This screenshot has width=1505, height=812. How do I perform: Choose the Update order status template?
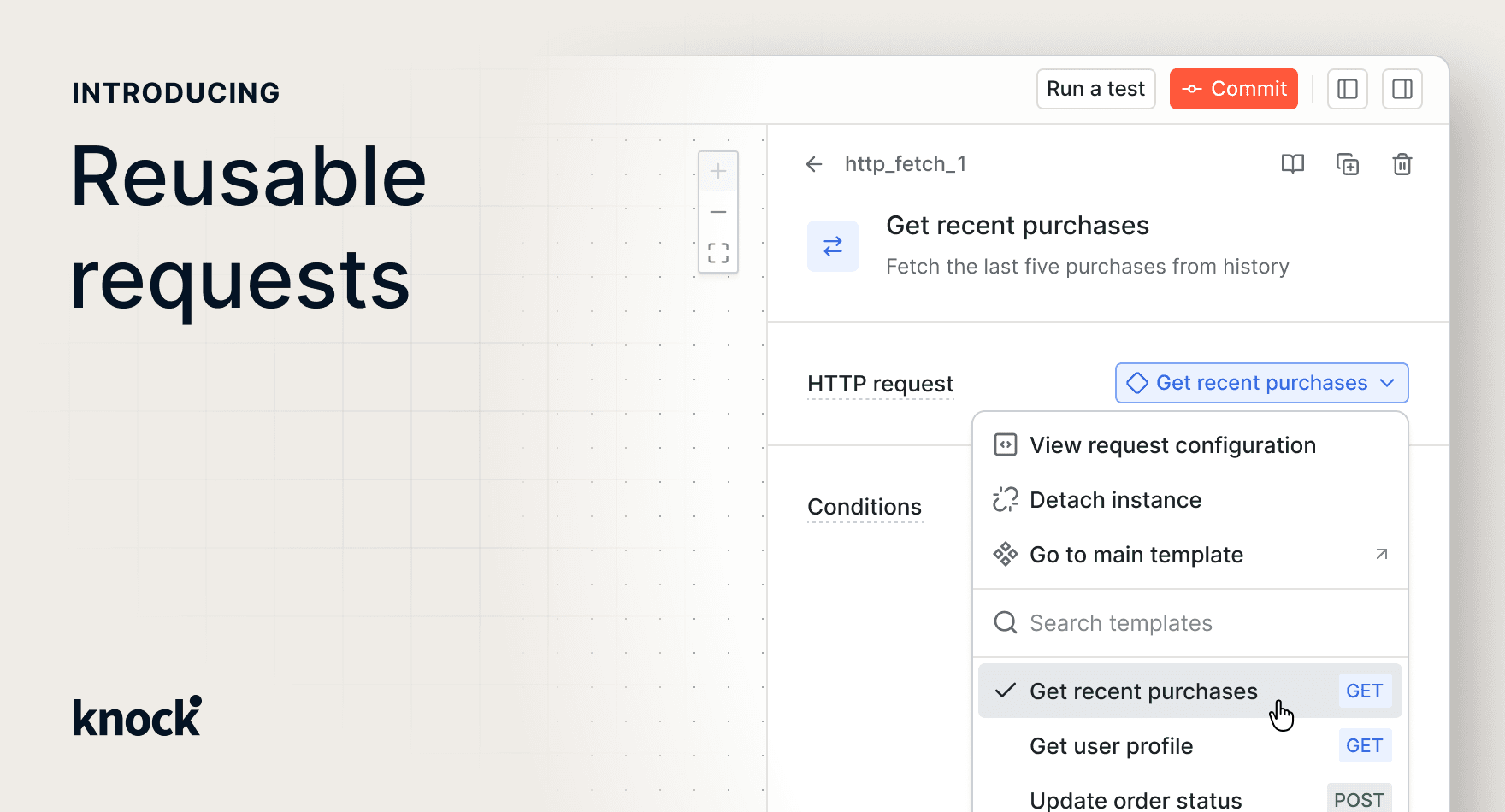click(x=1136, y=800)
